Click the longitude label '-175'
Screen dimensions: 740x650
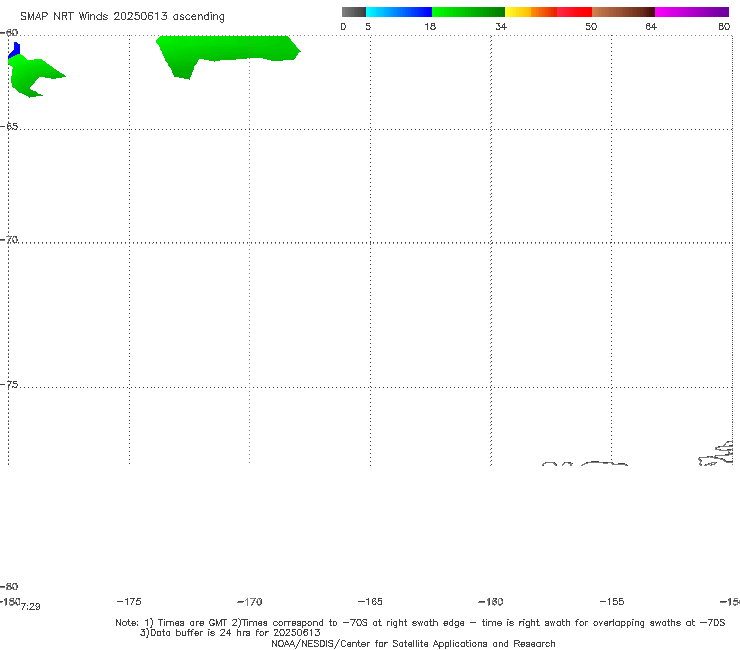click(129, 601)
